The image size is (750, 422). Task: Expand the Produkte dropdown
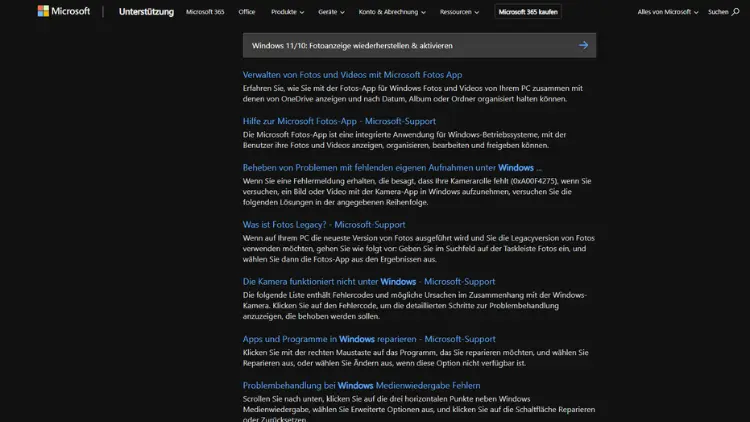287,12
